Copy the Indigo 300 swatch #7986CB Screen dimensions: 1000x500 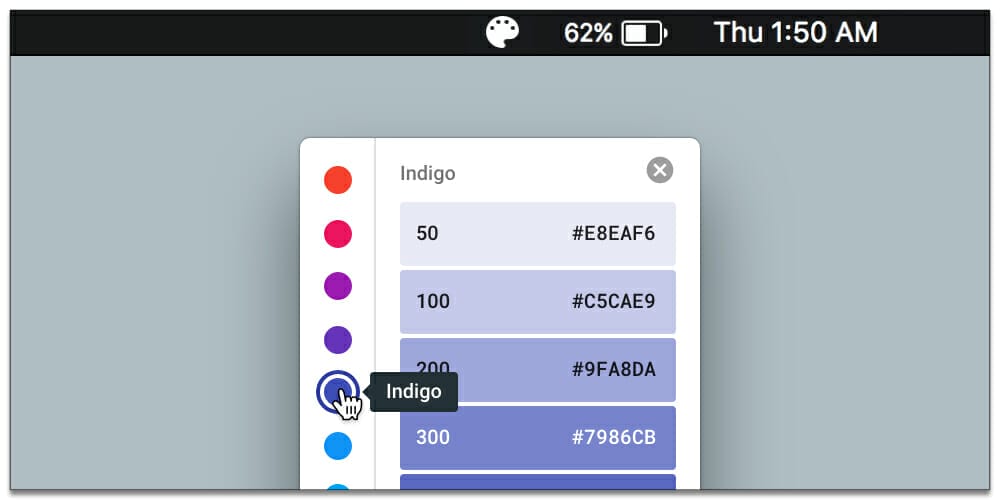tap(538, 438)
